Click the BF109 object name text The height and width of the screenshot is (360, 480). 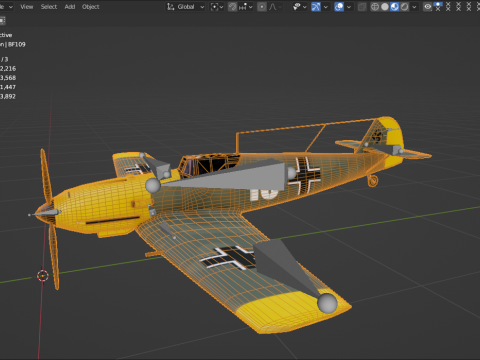17,44
